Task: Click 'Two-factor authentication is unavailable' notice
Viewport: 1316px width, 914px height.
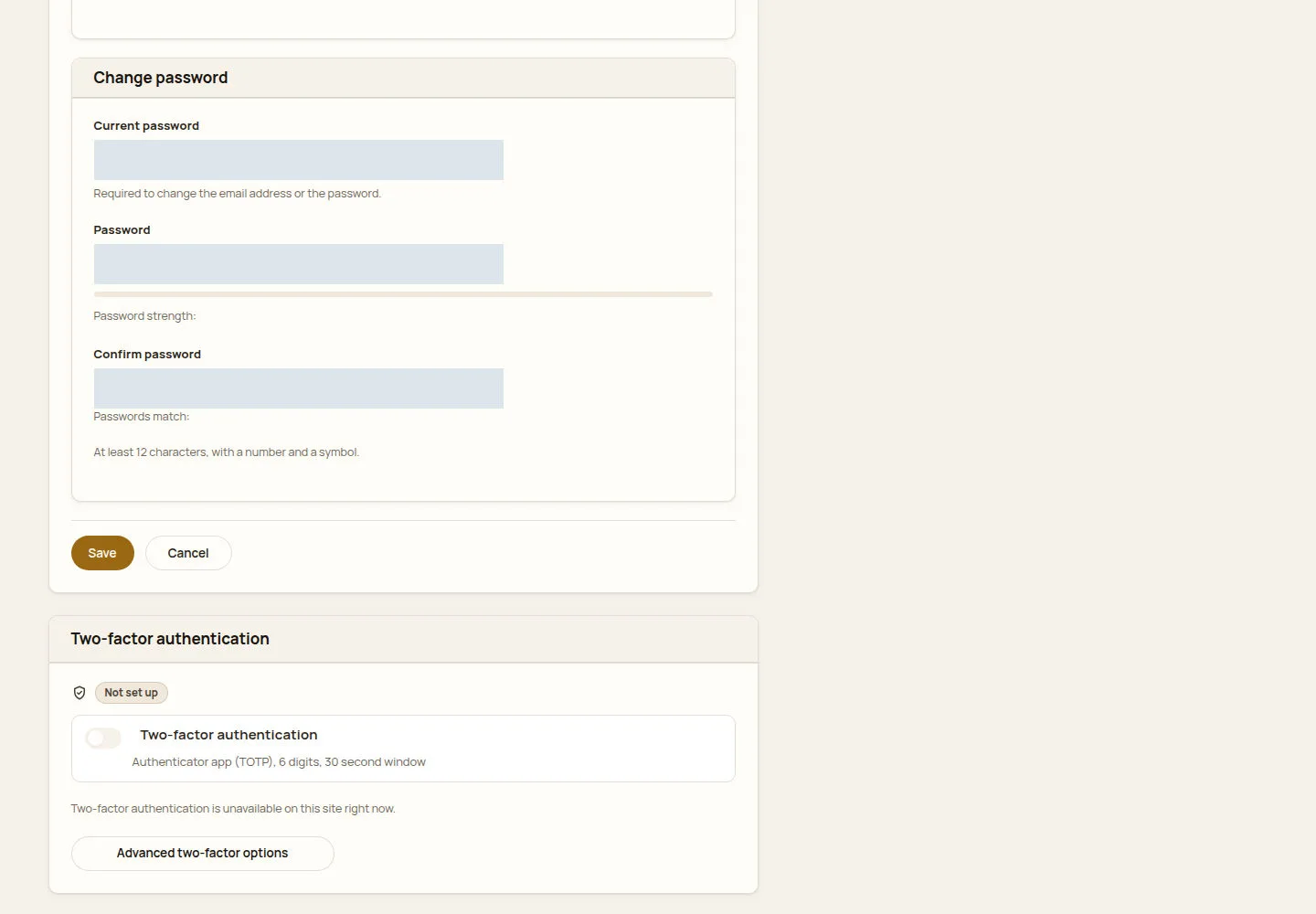Action: (x=233, y=809)
